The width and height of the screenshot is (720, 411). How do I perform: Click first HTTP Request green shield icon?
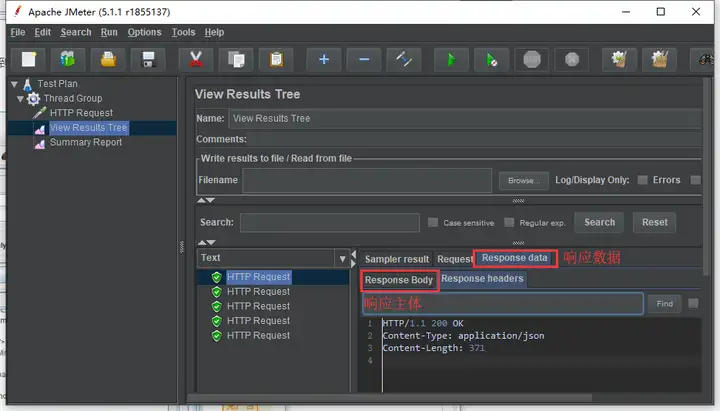pyautogui.click(x=217, y=277)
